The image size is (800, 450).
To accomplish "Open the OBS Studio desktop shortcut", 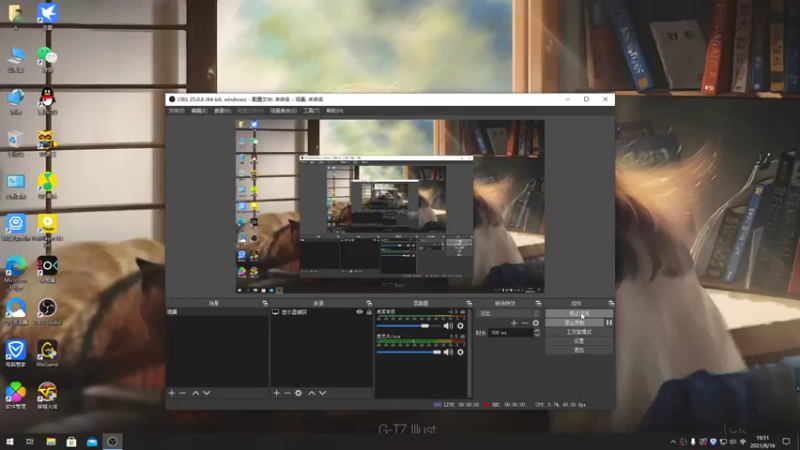I will tap(47, 311).
